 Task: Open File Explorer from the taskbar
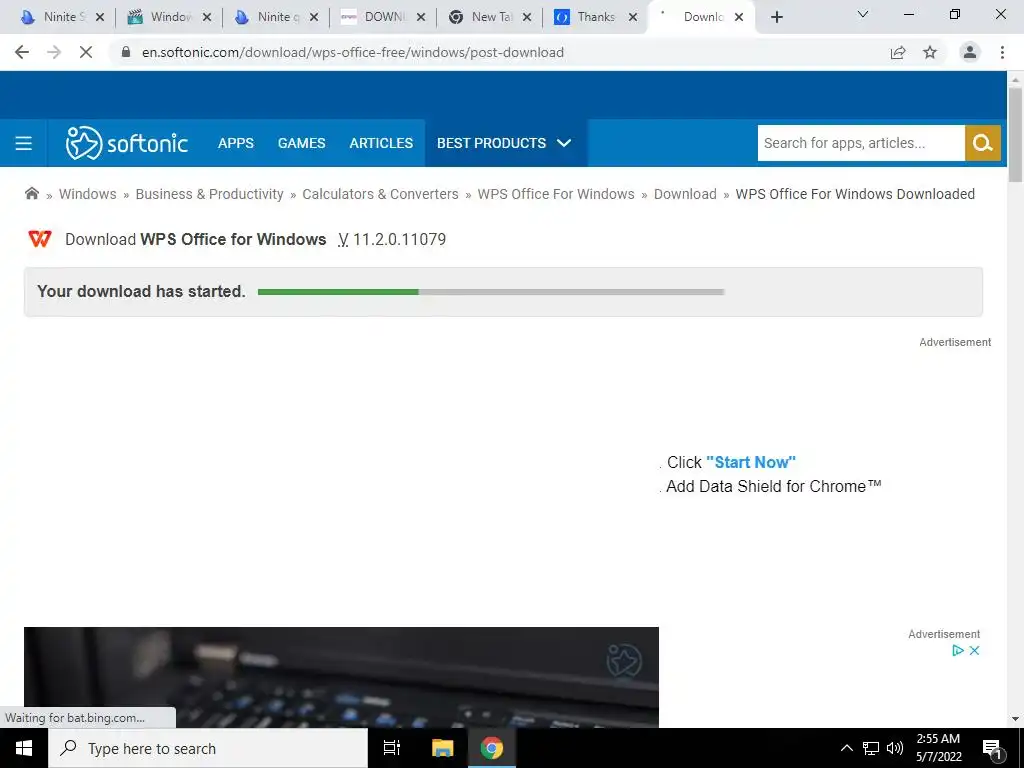(x=442, y=748)
